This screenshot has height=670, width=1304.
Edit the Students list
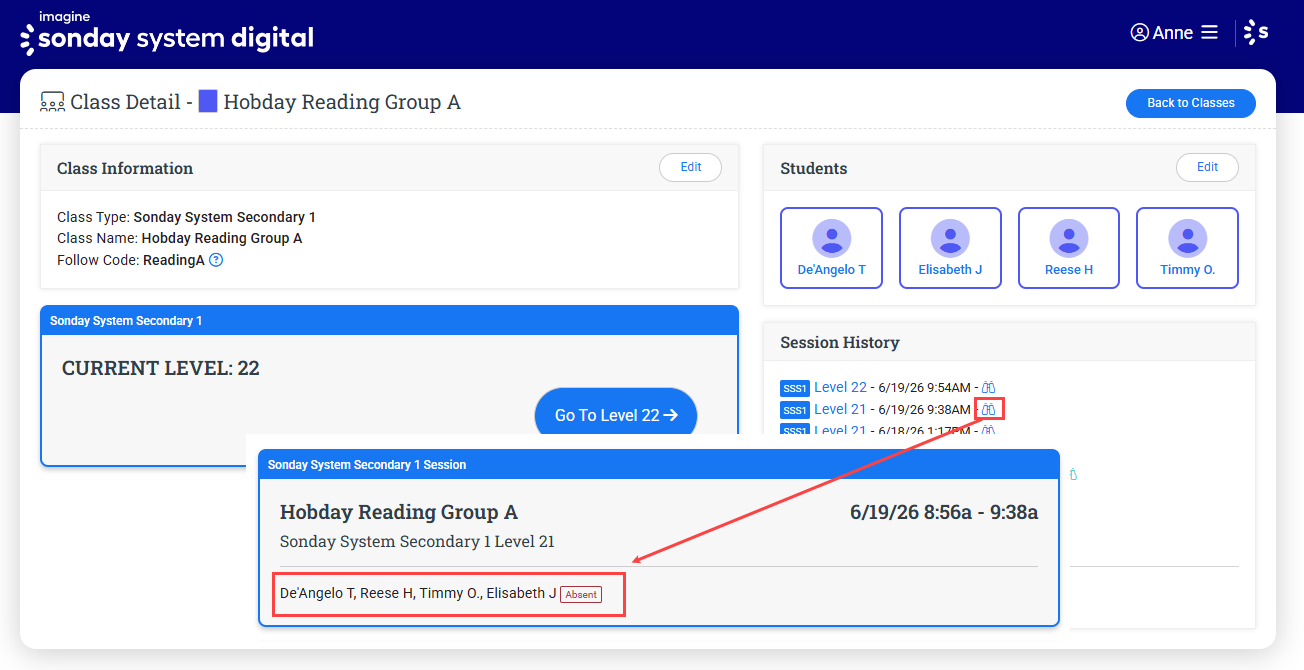click(x=1207, y=167)
